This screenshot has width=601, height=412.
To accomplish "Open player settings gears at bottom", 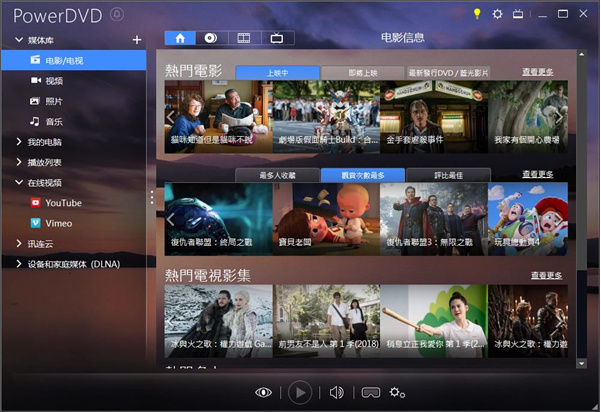I will click(397, 392).
